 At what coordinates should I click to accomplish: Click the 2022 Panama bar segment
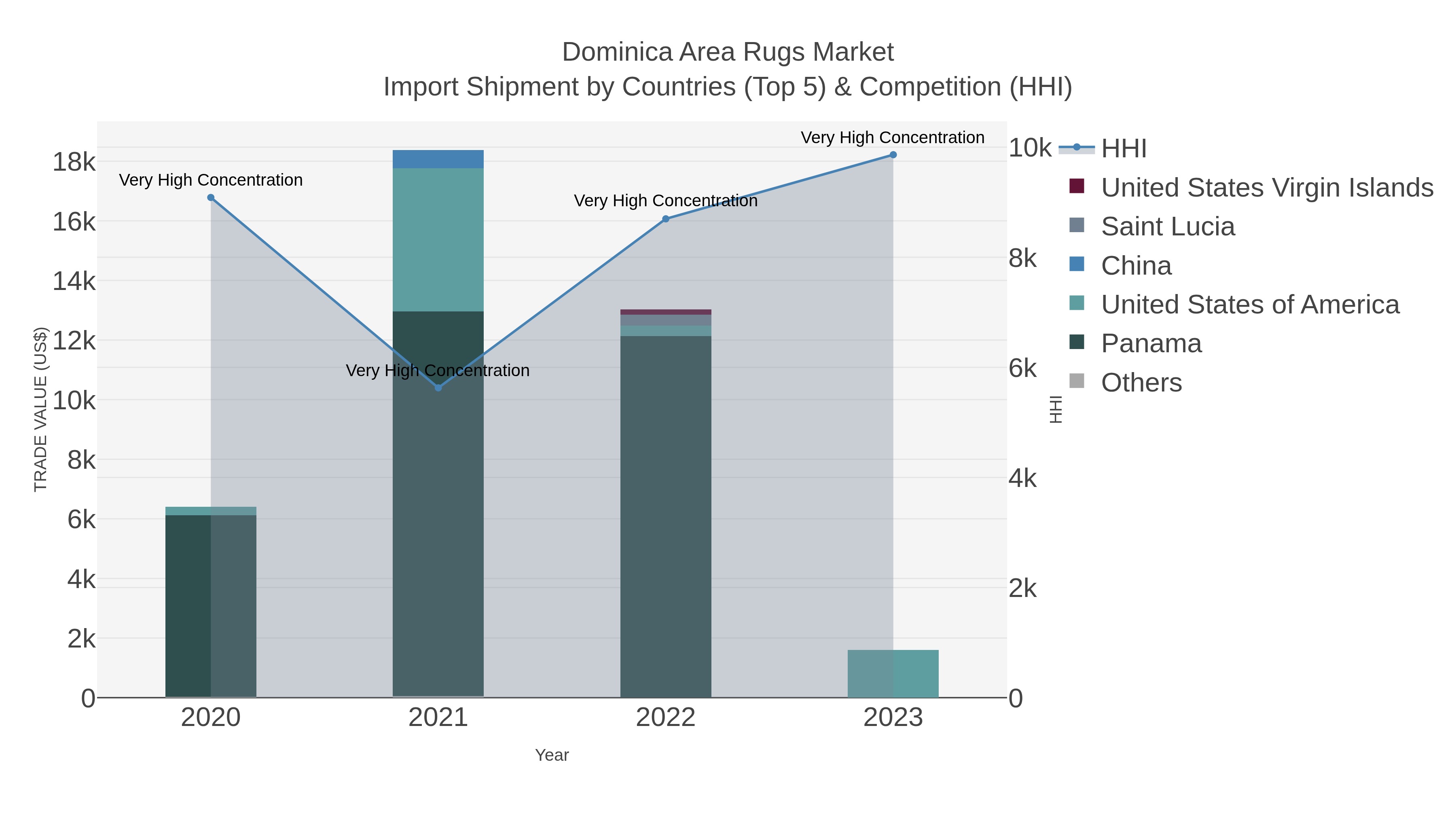[x=666, y=516]
